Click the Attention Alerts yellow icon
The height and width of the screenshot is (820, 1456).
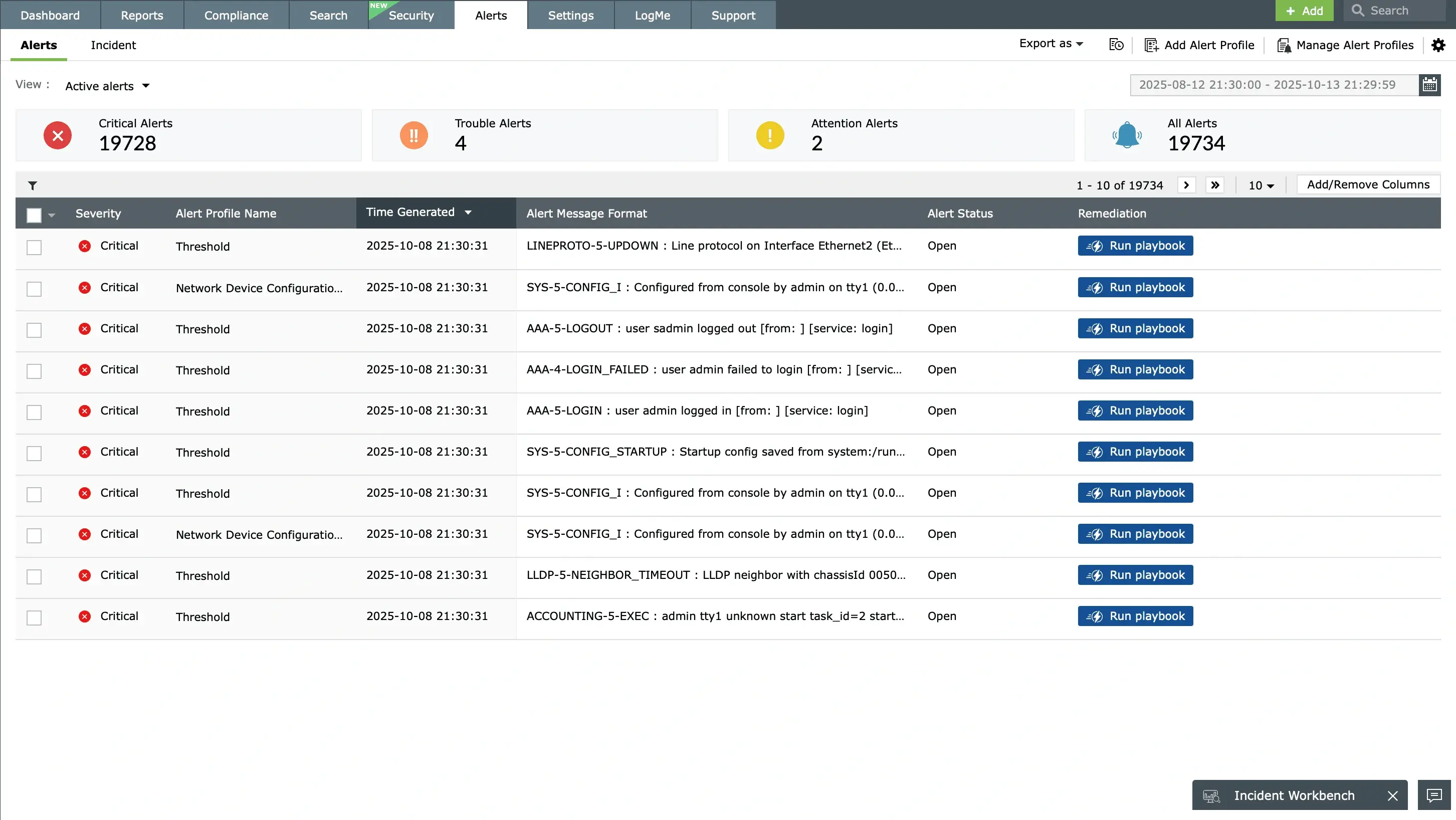[770, 136]
